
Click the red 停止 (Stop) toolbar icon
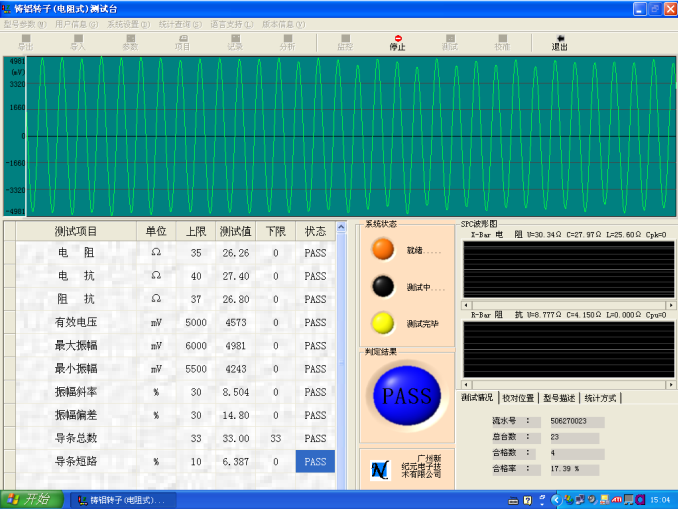(x=397, y=42)
